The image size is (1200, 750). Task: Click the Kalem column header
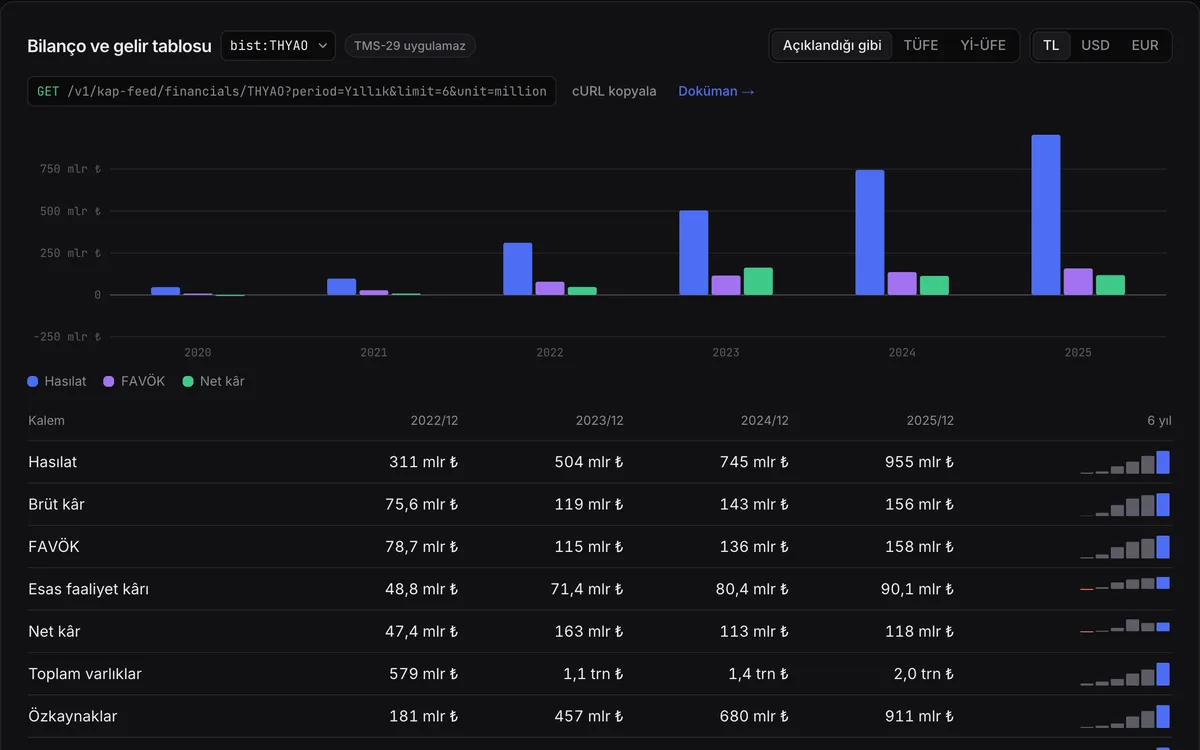click(x=46, y=420)
